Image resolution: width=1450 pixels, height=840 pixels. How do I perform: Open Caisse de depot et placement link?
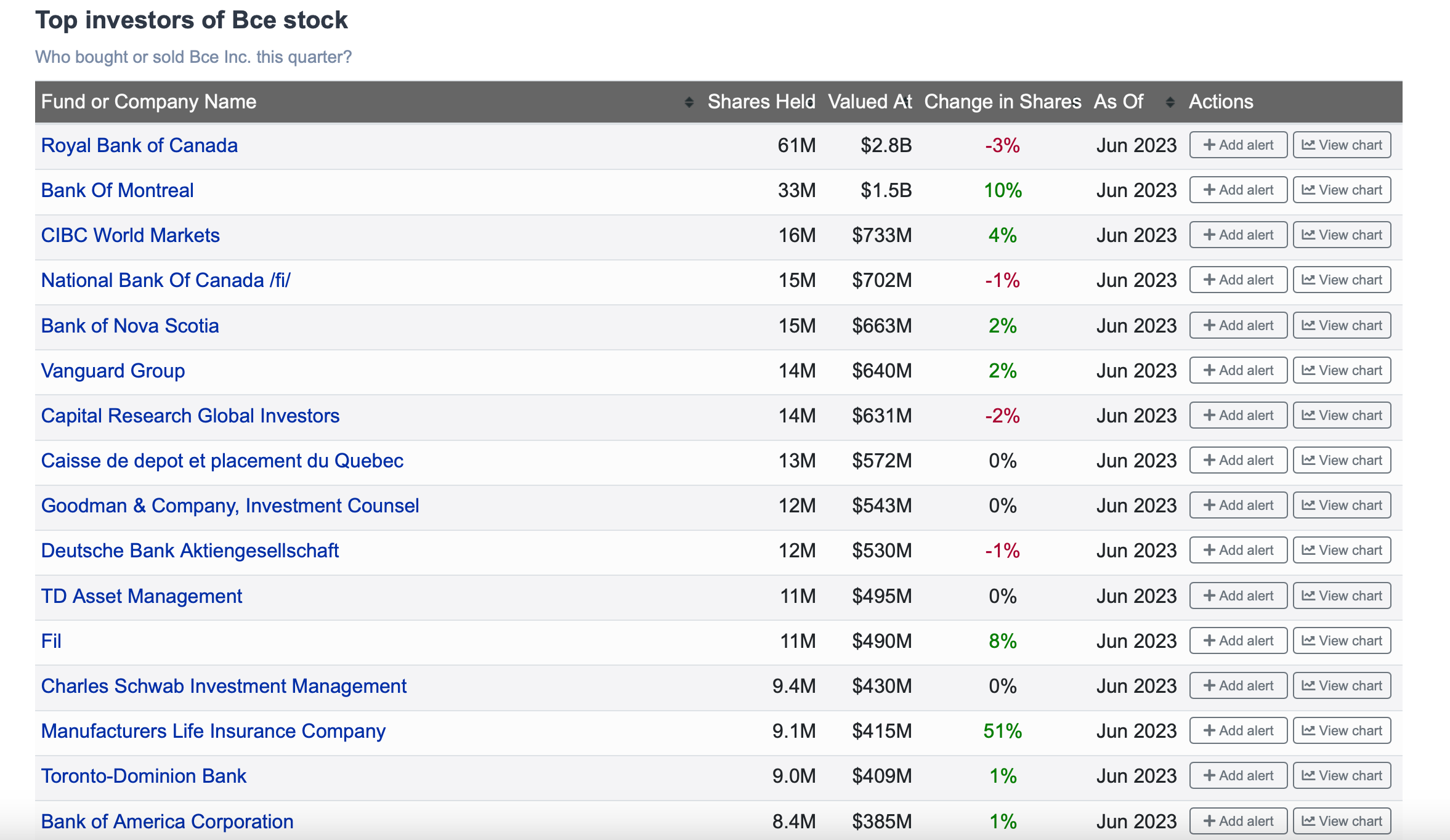pyautogui.click(x=222, y=461)
